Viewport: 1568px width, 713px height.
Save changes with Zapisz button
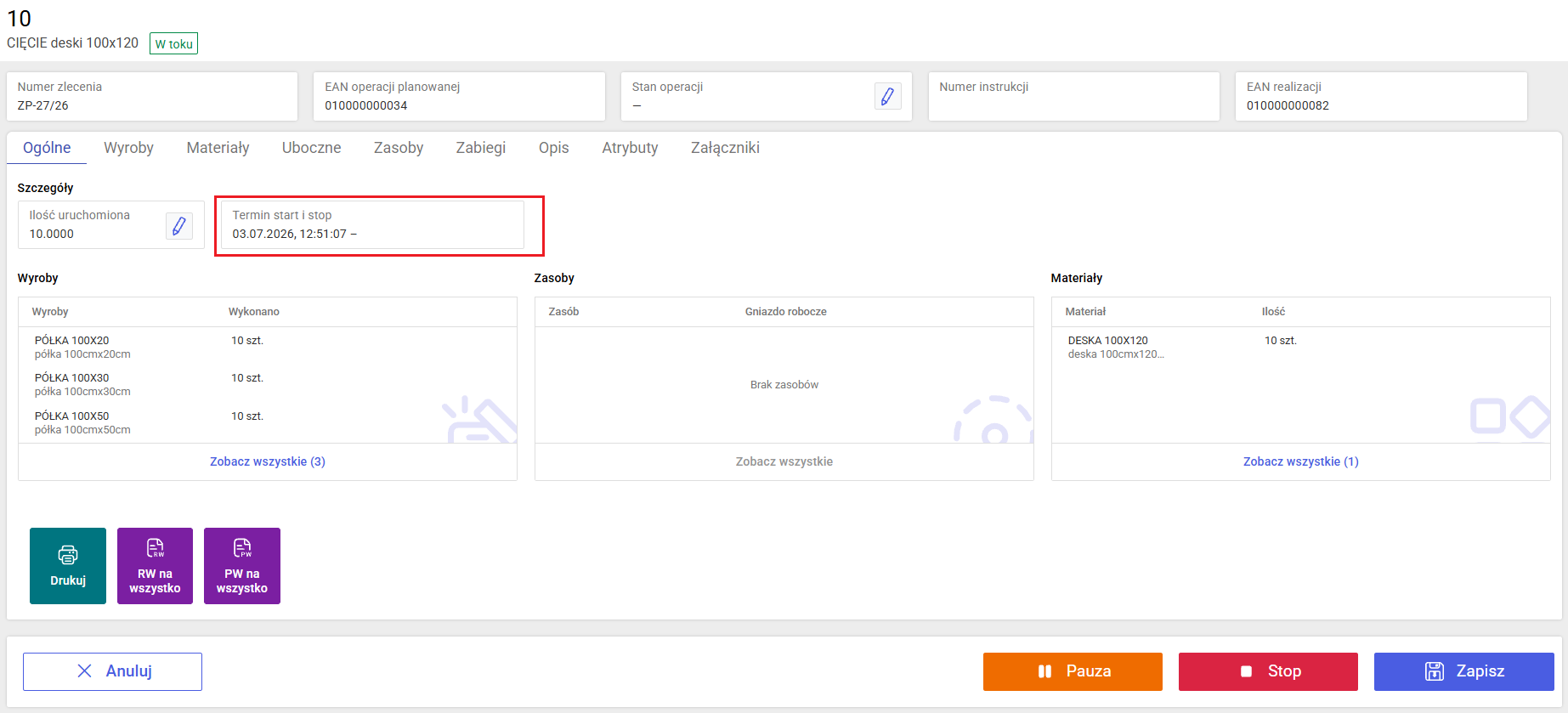click(1463, 671)
